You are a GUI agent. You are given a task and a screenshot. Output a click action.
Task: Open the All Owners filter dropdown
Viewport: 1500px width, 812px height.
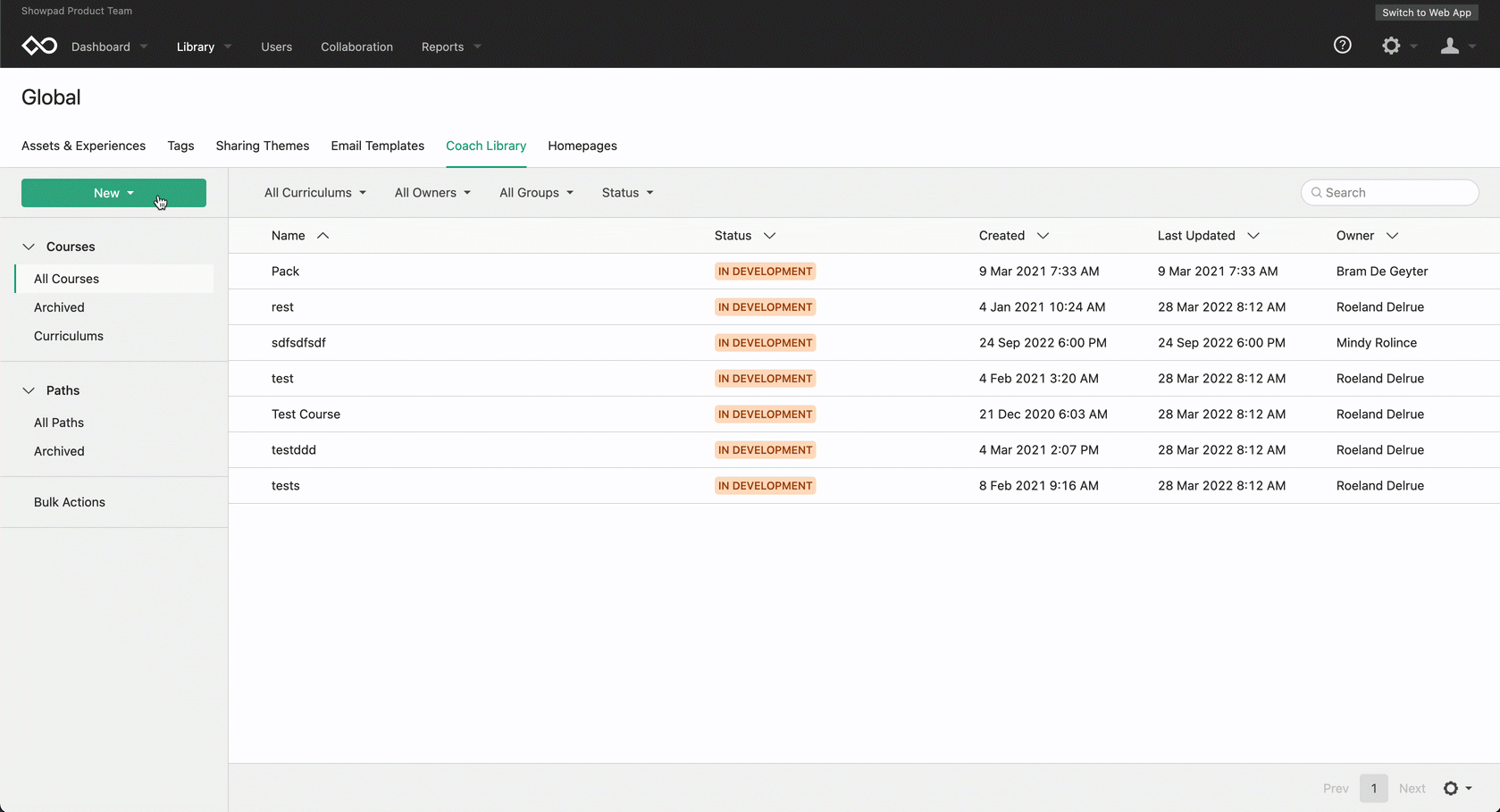(432, 193)
